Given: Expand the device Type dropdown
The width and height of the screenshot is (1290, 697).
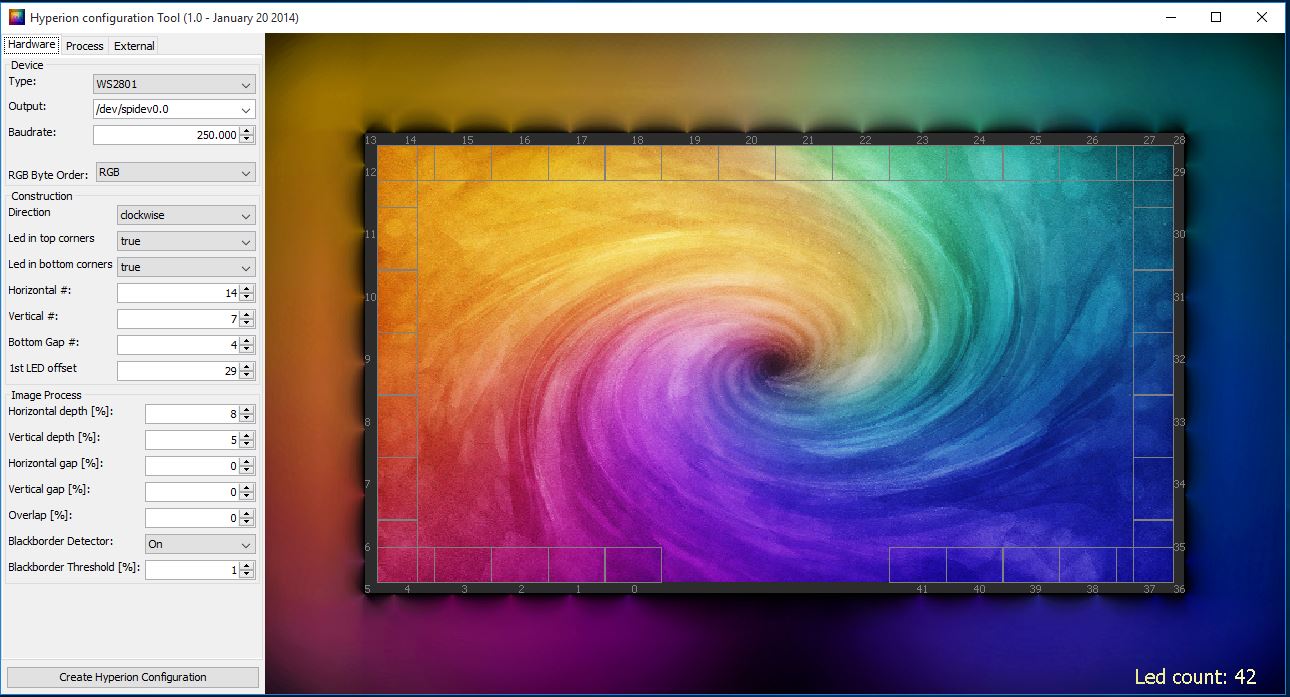Looking at the screenshot, I should click(174, 85).
